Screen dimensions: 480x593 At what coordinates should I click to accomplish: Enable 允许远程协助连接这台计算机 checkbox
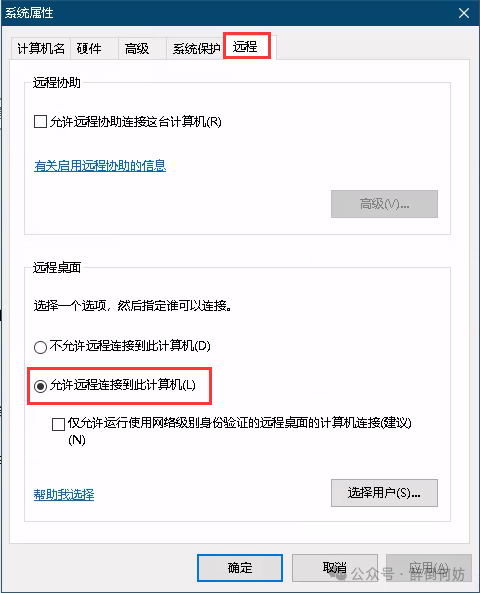40,122
